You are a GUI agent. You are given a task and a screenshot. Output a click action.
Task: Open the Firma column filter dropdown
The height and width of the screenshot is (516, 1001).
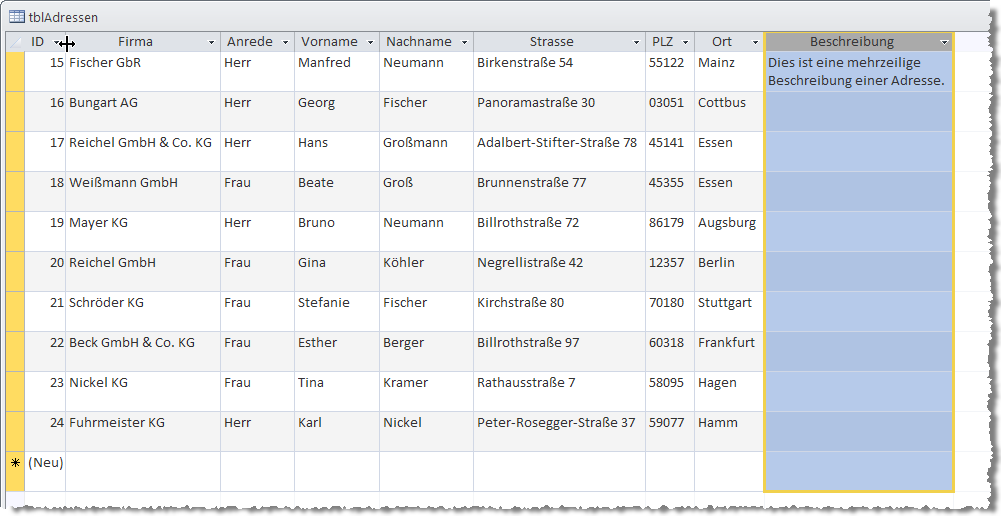tap(211, 43)
